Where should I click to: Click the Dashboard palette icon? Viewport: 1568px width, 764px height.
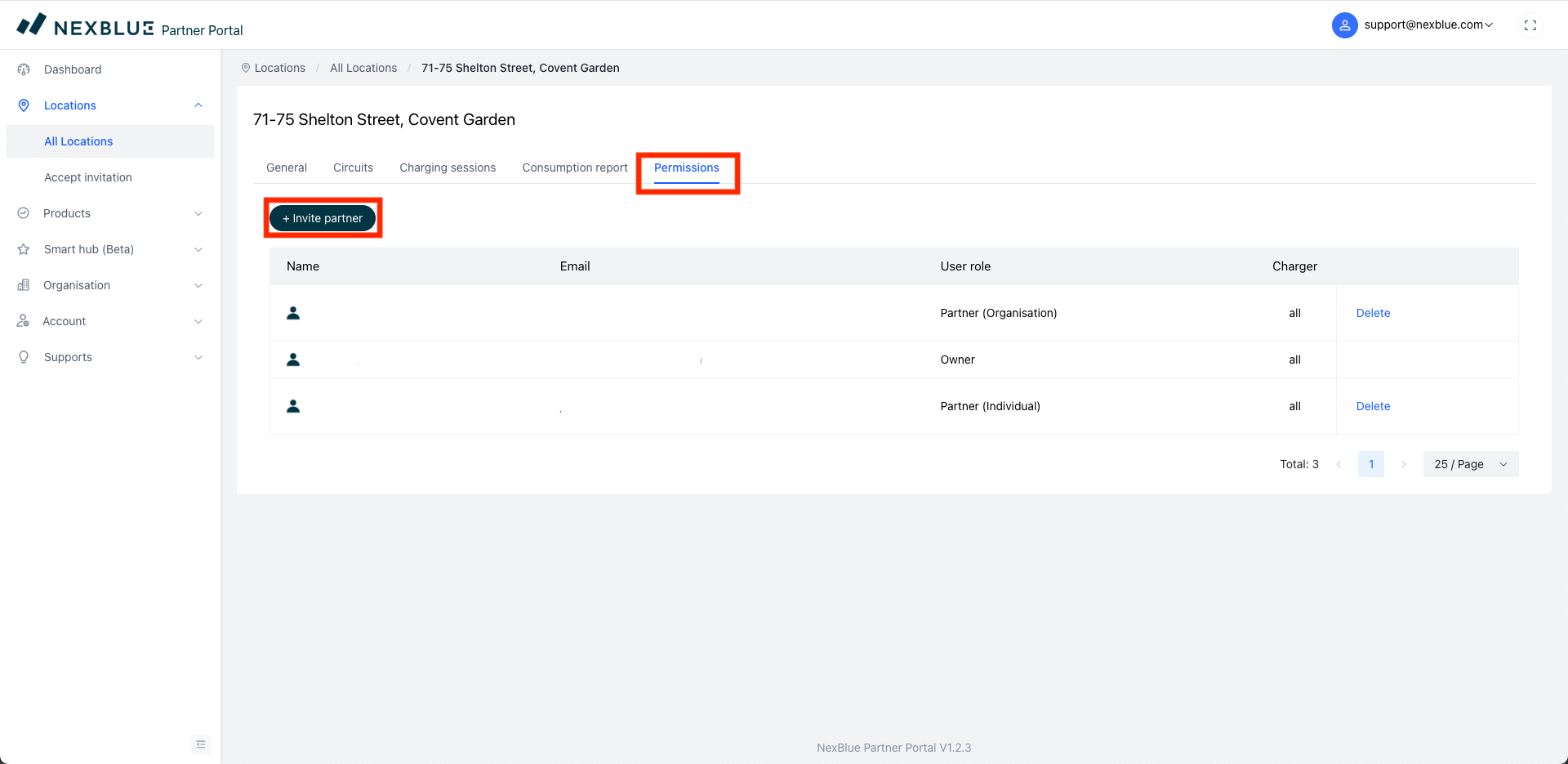[24, 69]
